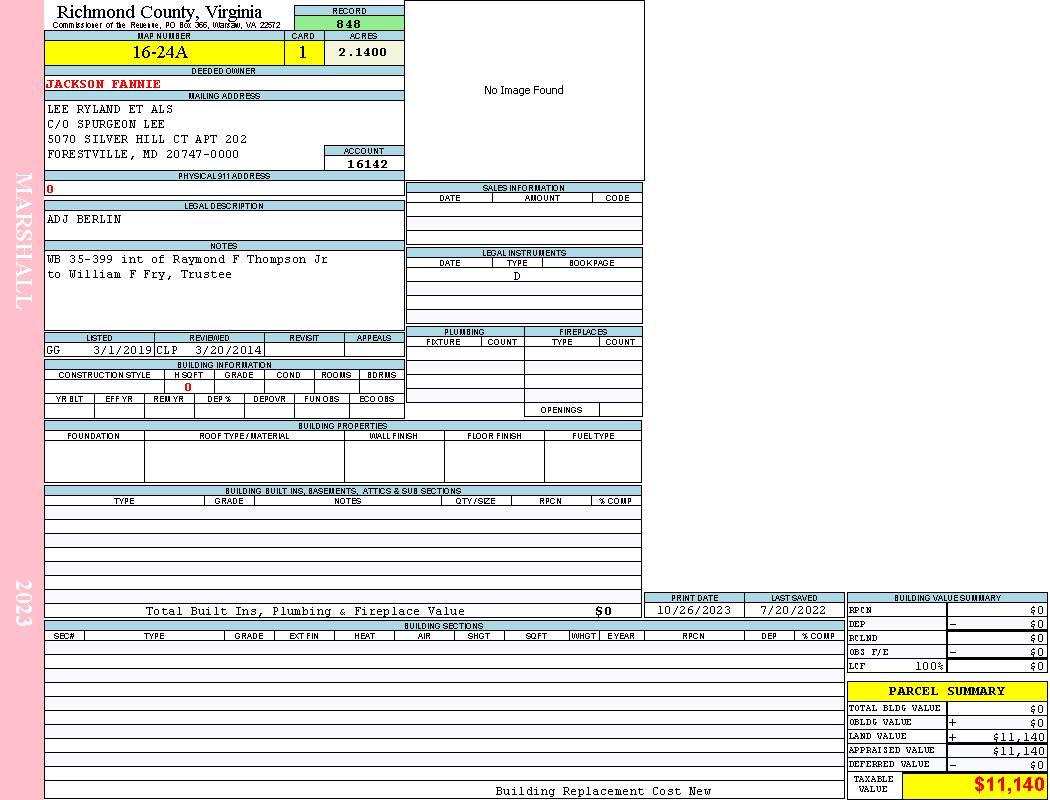Click the LCF 100% value
This screenshot has width=1050, height=800.
(929, 667)
